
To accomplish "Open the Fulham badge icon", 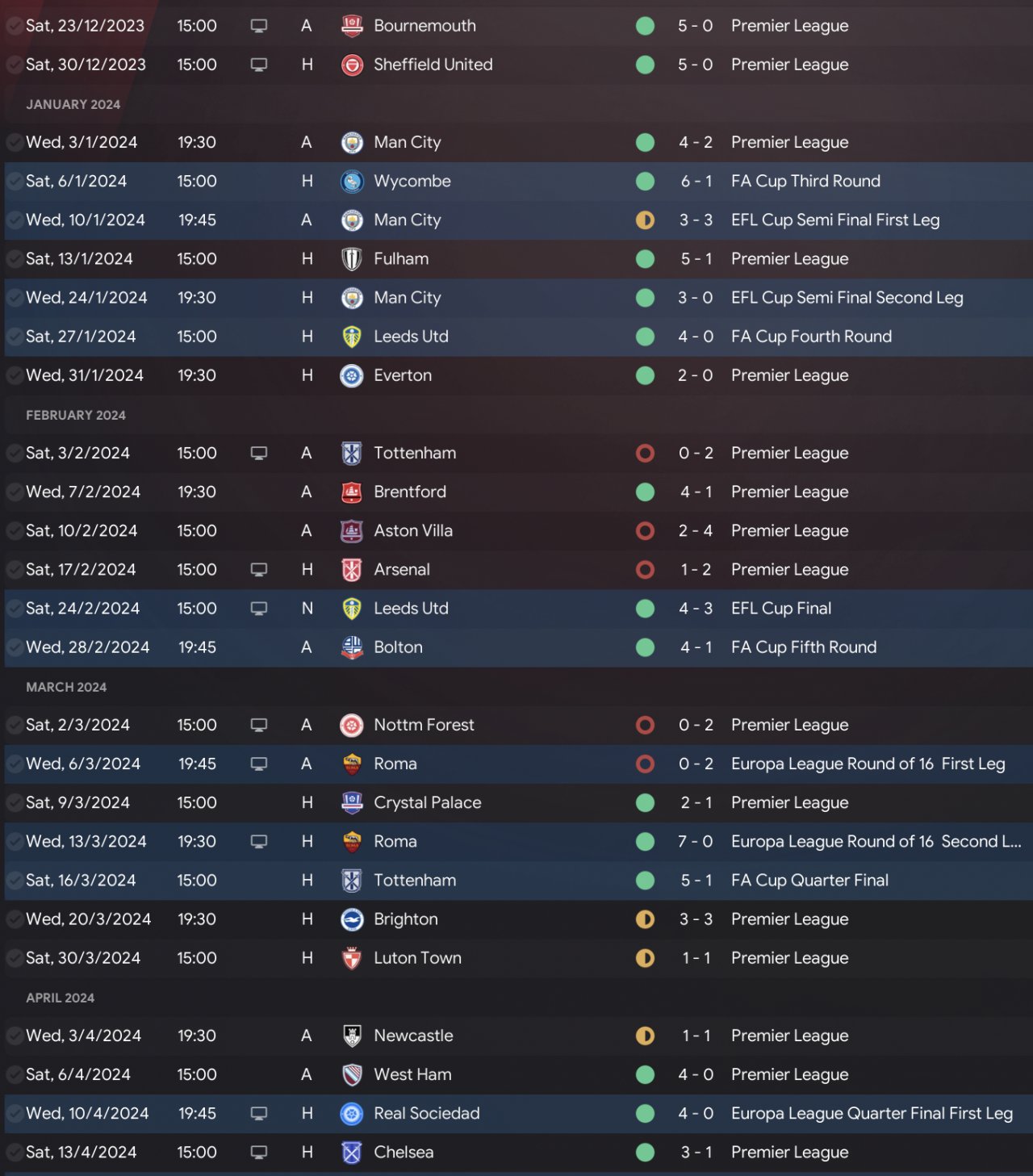I will tap(352, 259).
